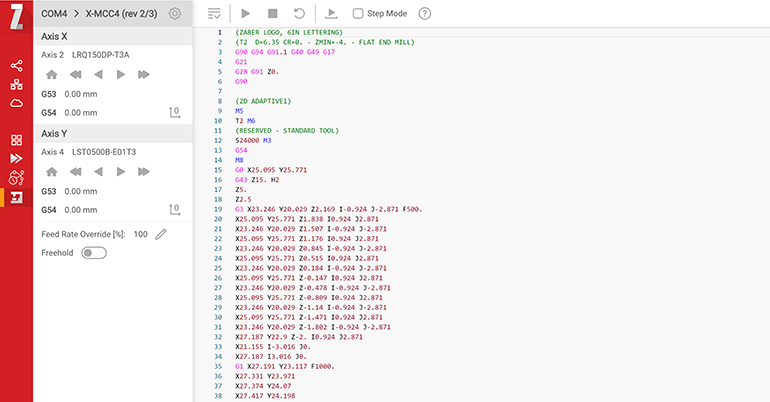Image resolution: width=770 pixels, height=402 pixels.
Task: Jog Axis X fast forward
Action: point(145,74)
